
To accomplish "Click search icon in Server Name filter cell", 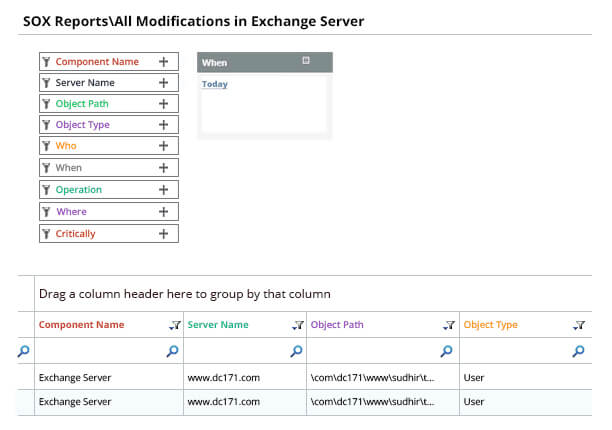I will pos(297,351).
